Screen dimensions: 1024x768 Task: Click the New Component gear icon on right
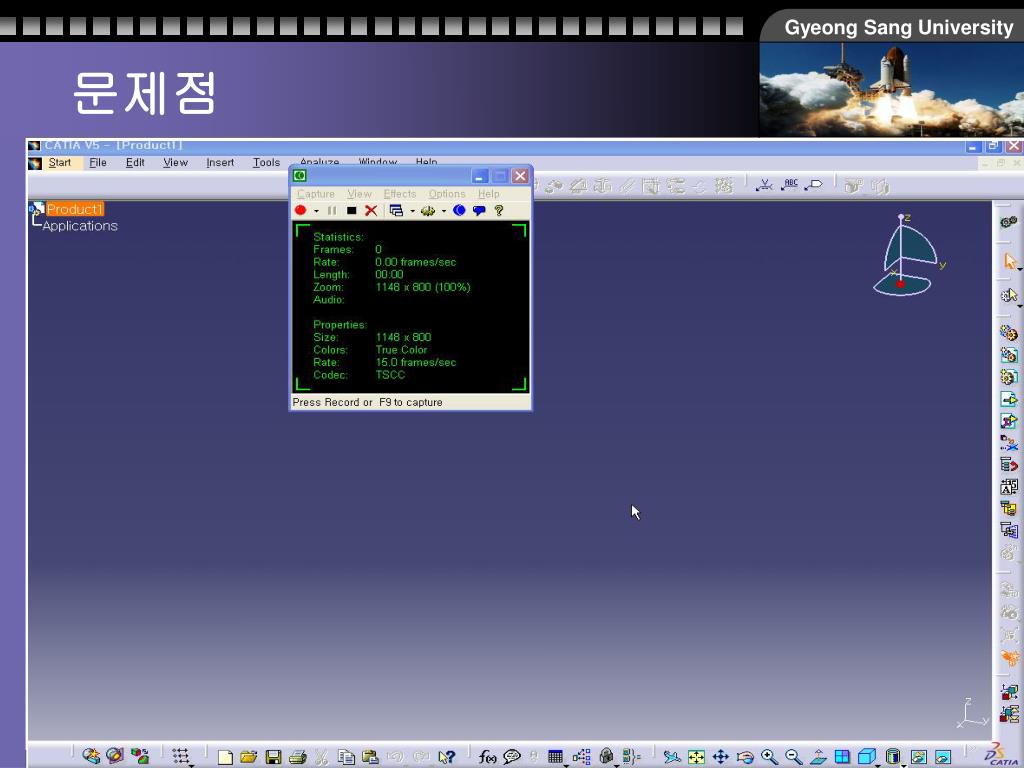click(x=1009, y=333)
